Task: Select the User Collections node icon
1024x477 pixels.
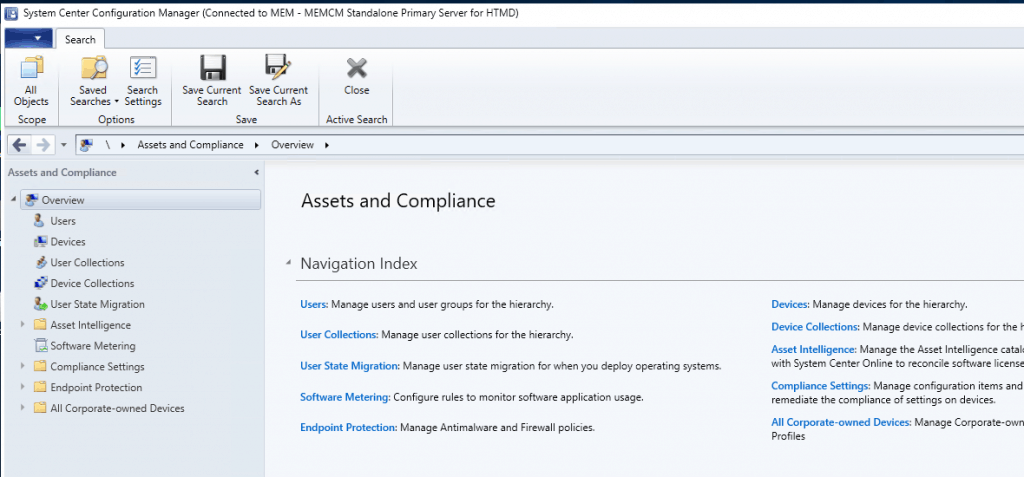Action: [40, 263]
